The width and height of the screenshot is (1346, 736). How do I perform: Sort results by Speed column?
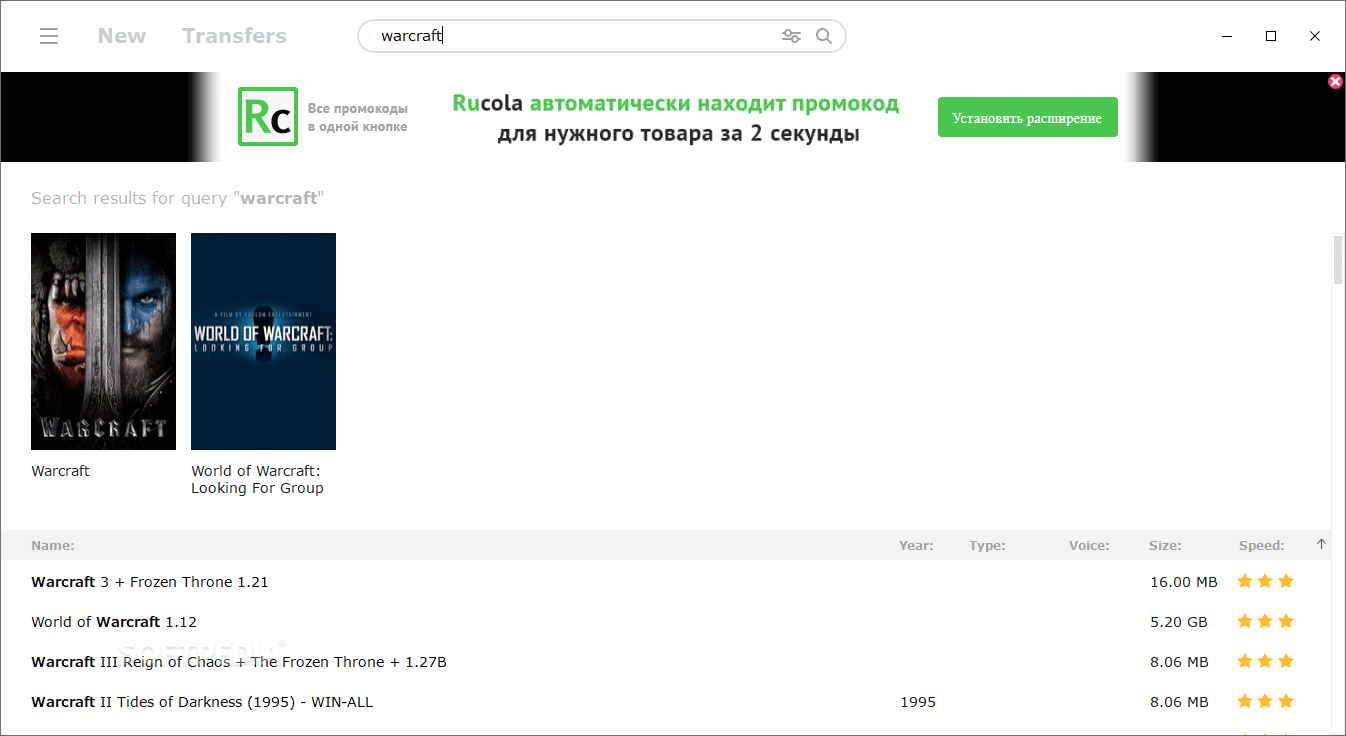(1262, 546)
